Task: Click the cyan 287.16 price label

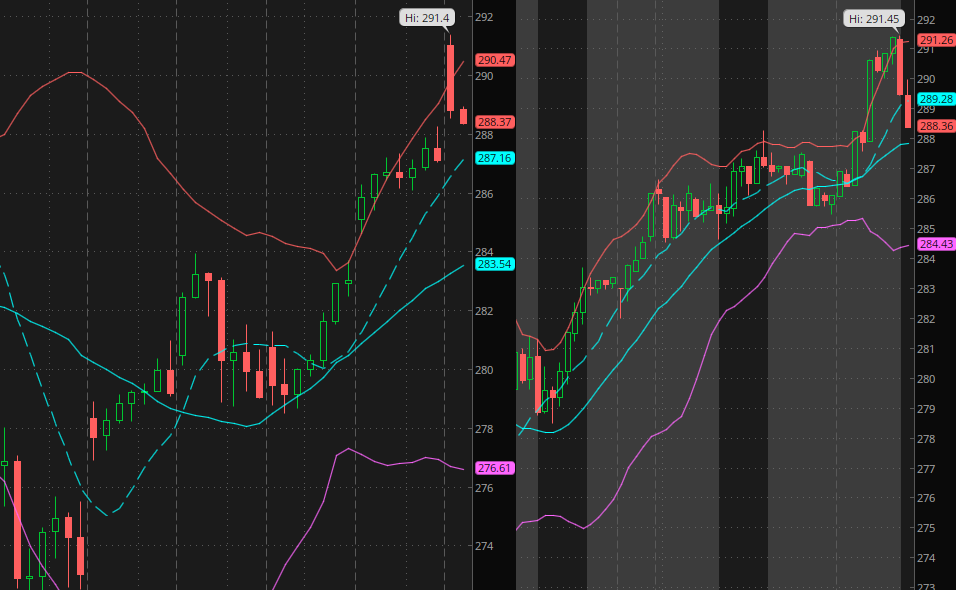Action: (494, 158)
